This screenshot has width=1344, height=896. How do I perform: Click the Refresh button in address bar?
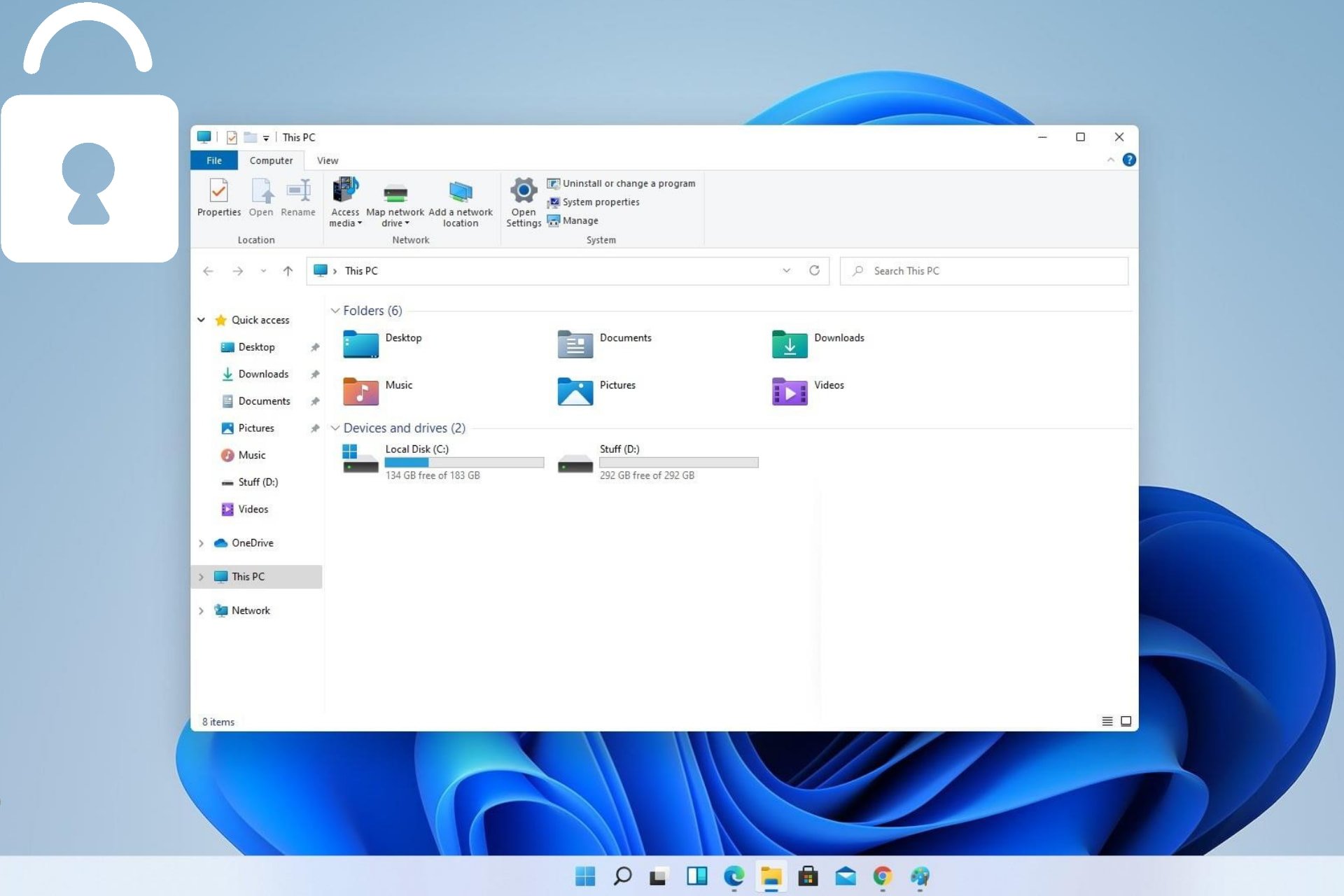pyautogui.click(x=814, y=271)
